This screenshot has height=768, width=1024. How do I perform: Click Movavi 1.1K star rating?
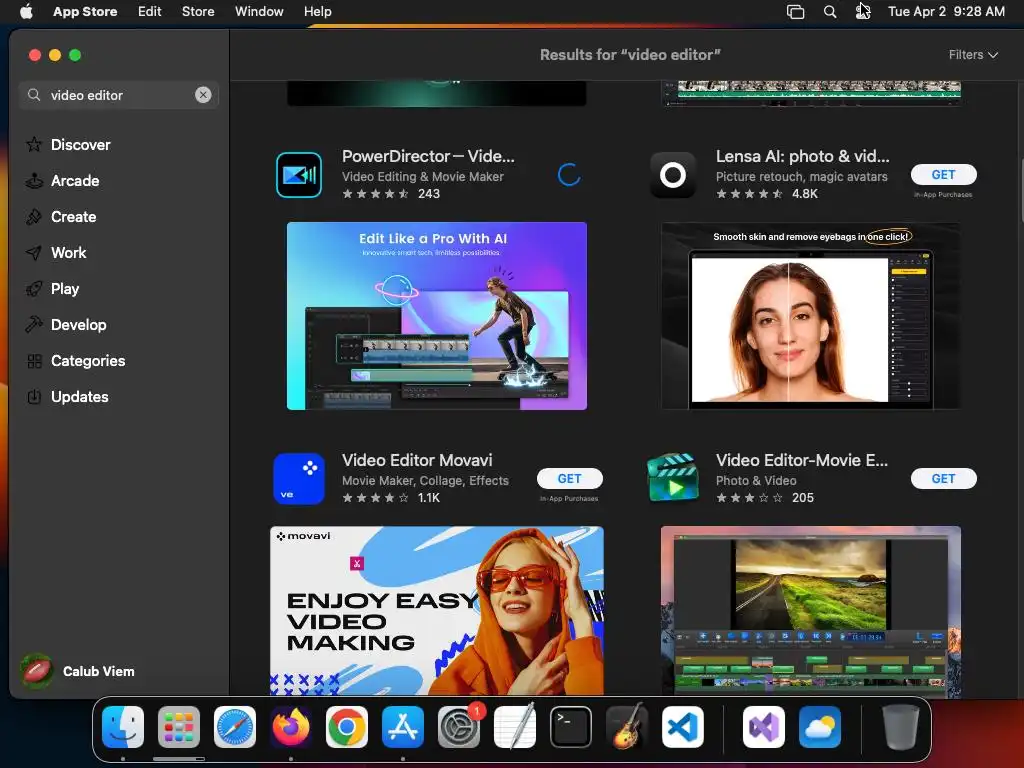coord(391,498)
